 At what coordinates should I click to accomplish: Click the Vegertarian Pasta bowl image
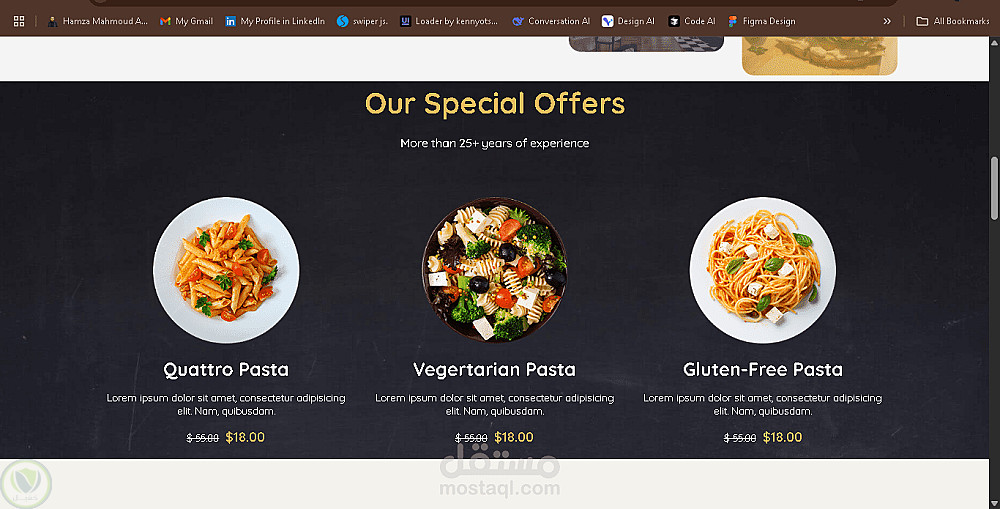[494, 270]
